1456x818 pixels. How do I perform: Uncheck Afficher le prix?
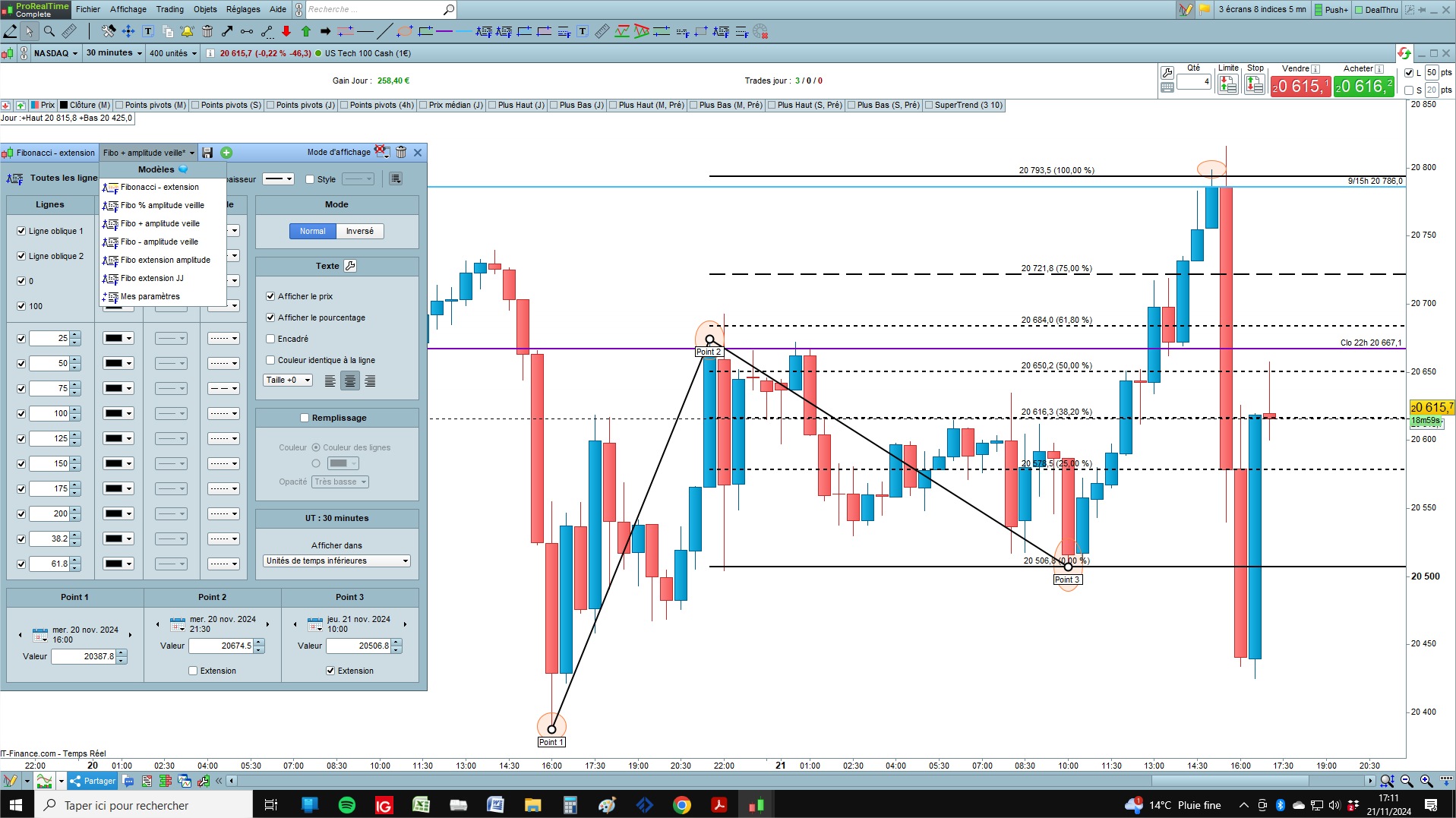pyautogui.click(x=270, y=296)
